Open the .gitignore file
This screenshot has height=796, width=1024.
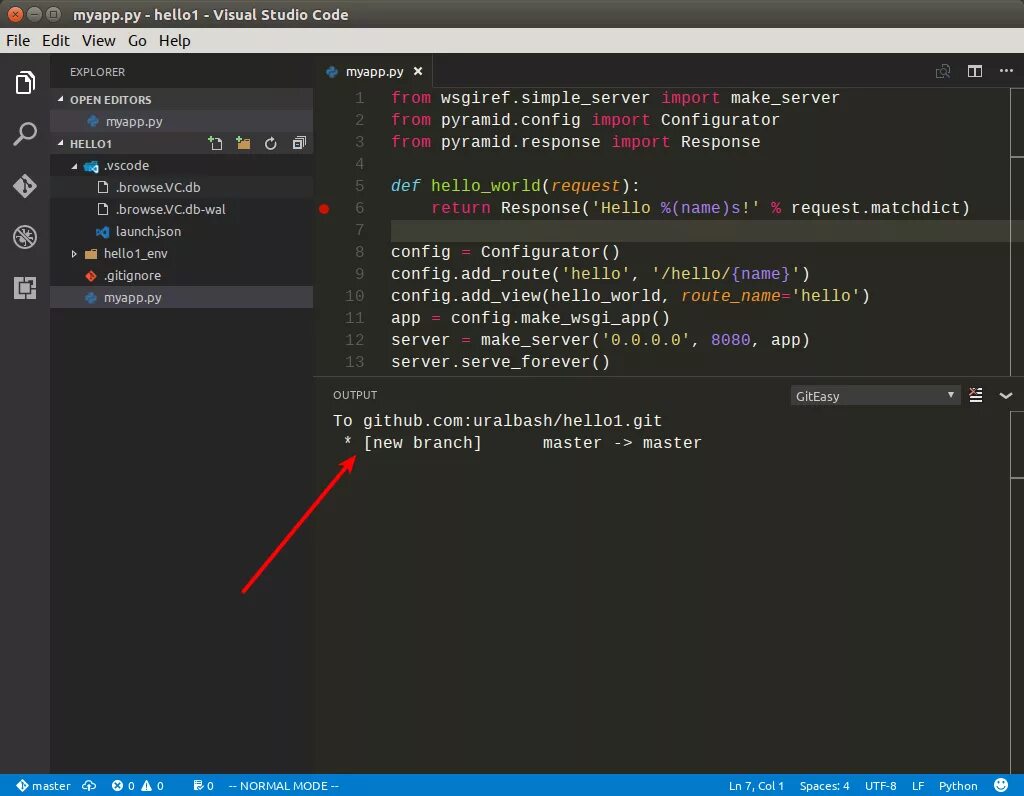(181, 276)
